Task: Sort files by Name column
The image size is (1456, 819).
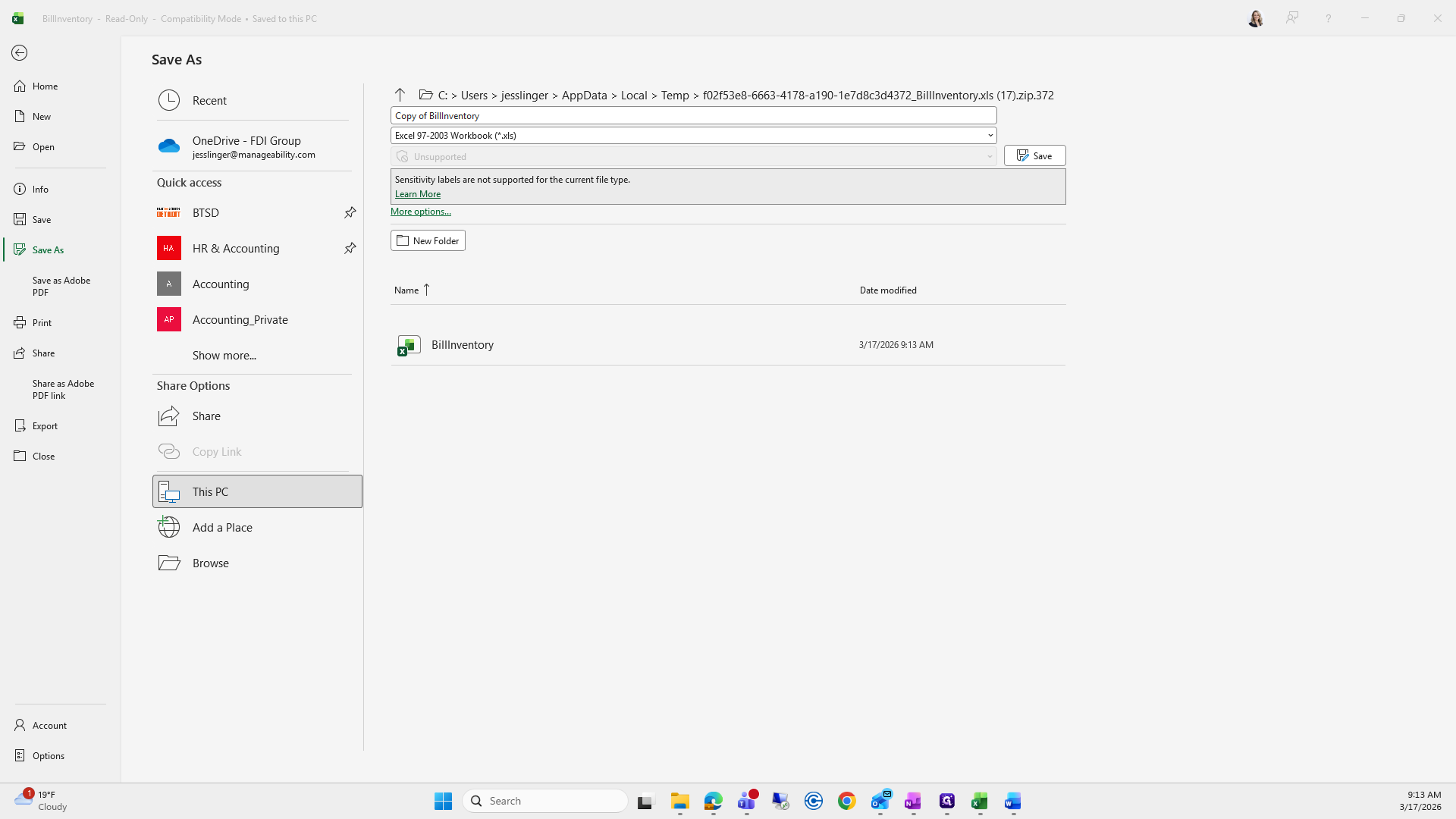Action: point(406,290)
